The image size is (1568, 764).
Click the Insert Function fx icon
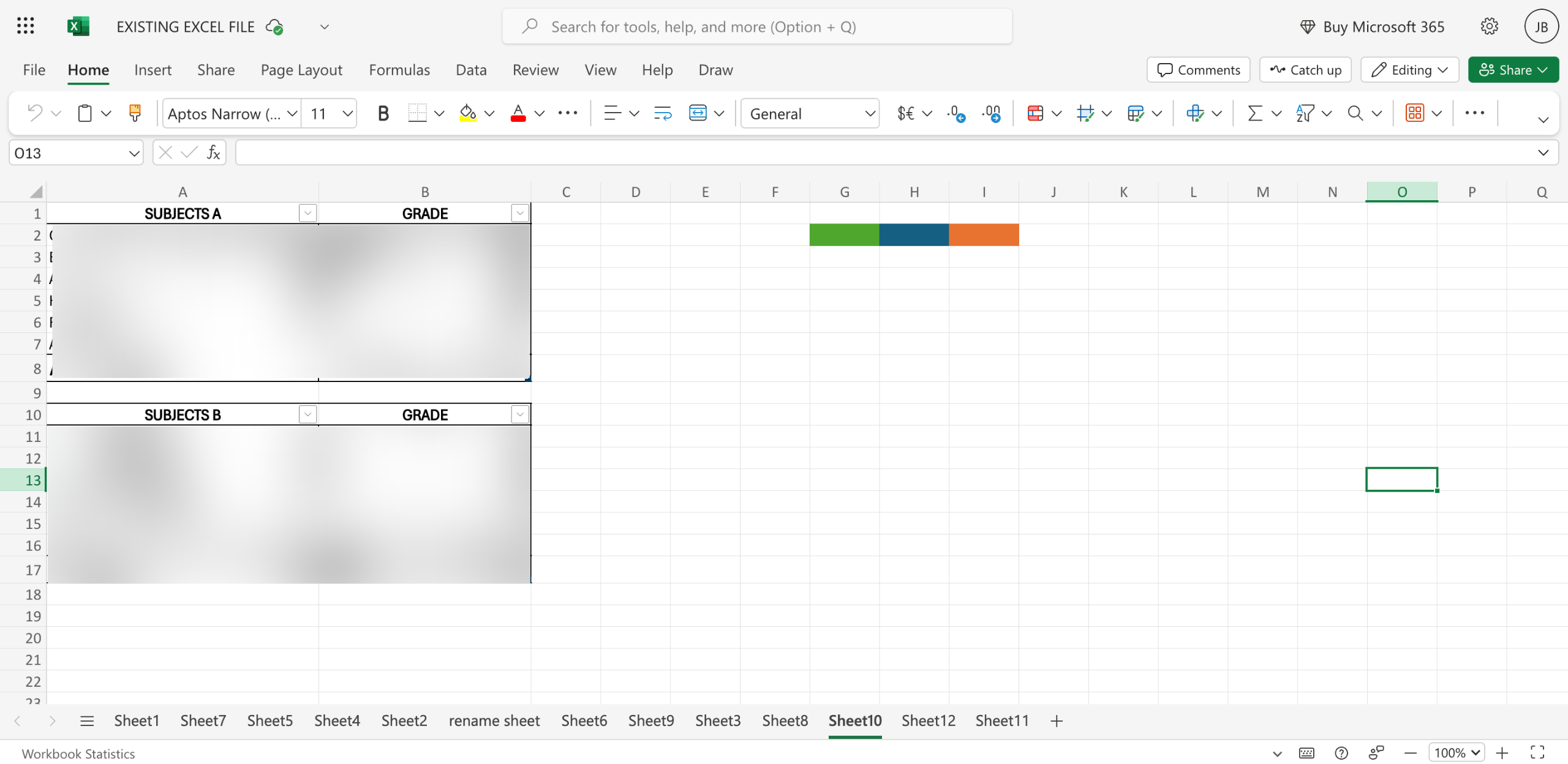click(x=213, y=152)
